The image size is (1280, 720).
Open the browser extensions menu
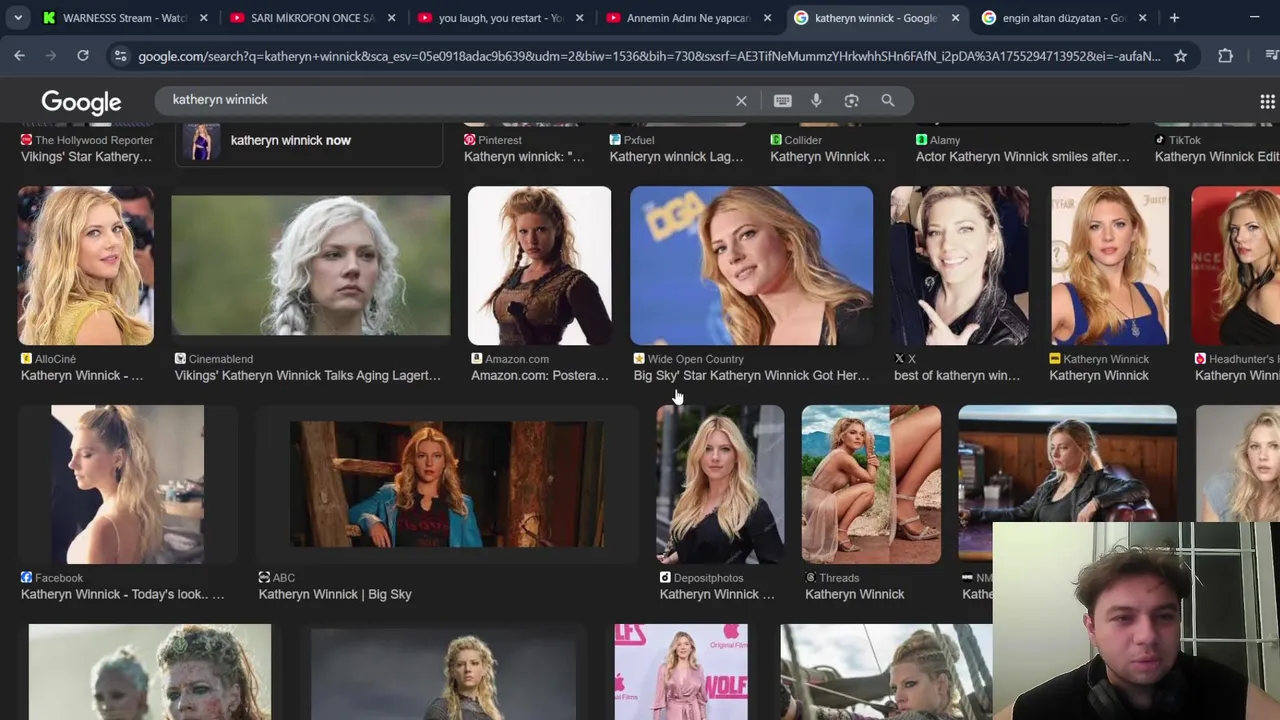[x=1225, y=56]
